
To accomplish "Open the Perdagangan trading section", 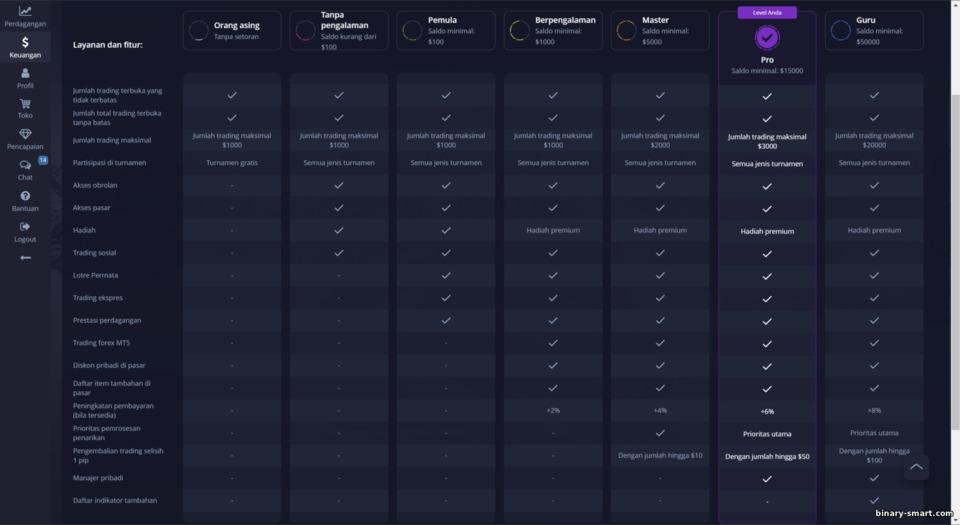I will 25,17.
